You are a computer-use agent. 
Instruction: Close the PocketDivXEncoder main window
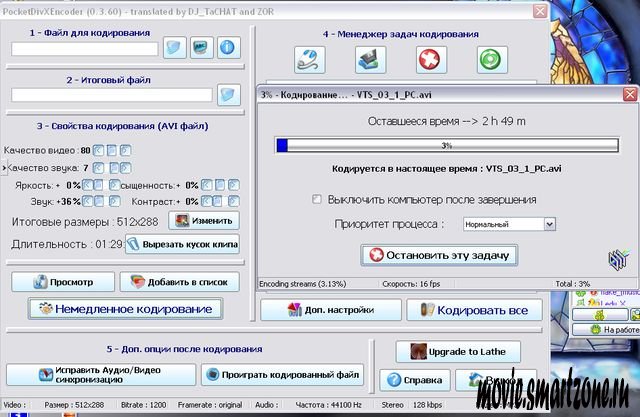(x=540, y=11)
